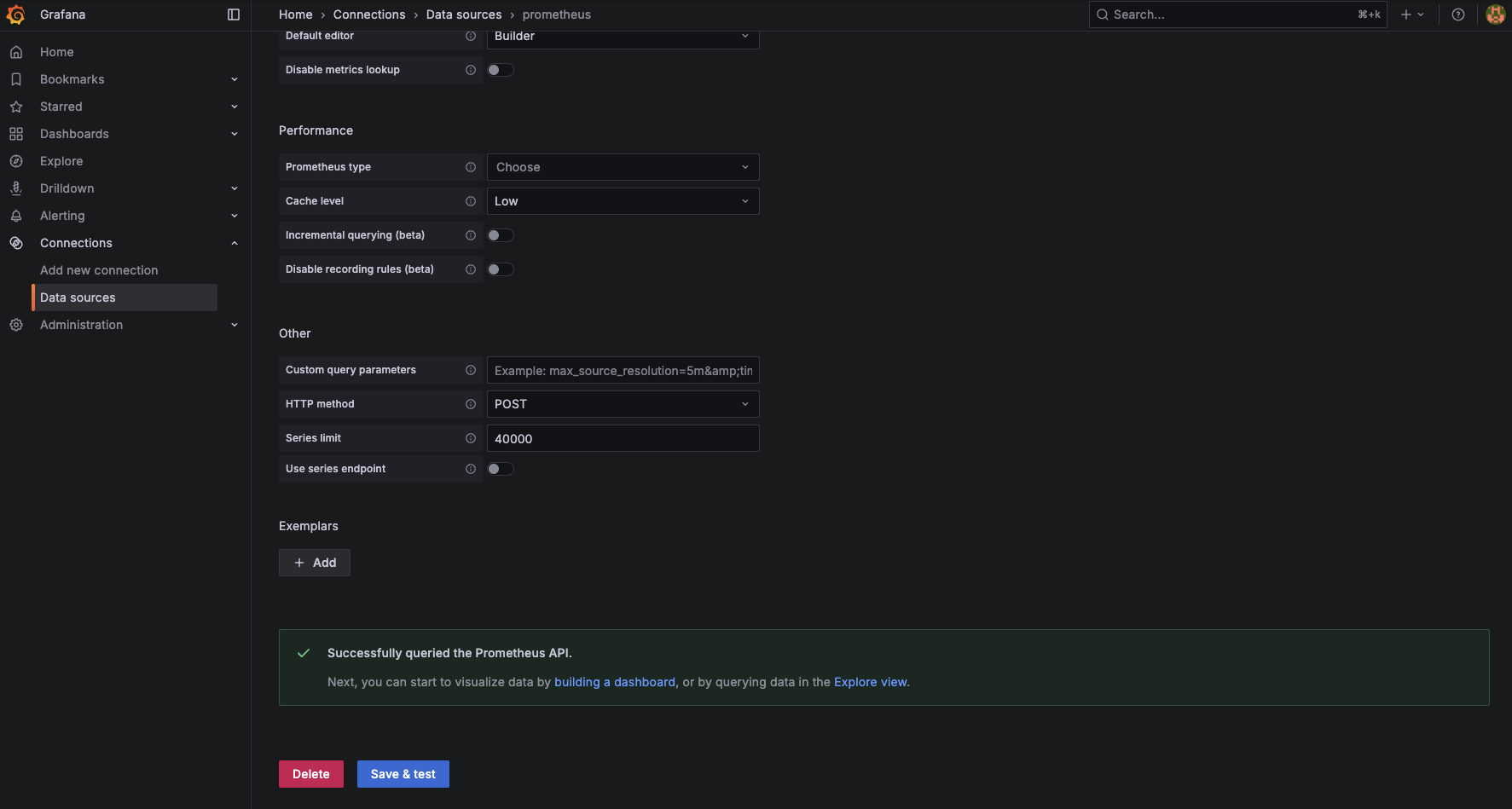Follow the Explore view link
This screenshot has height=809, width=1512.
[871, 682]
